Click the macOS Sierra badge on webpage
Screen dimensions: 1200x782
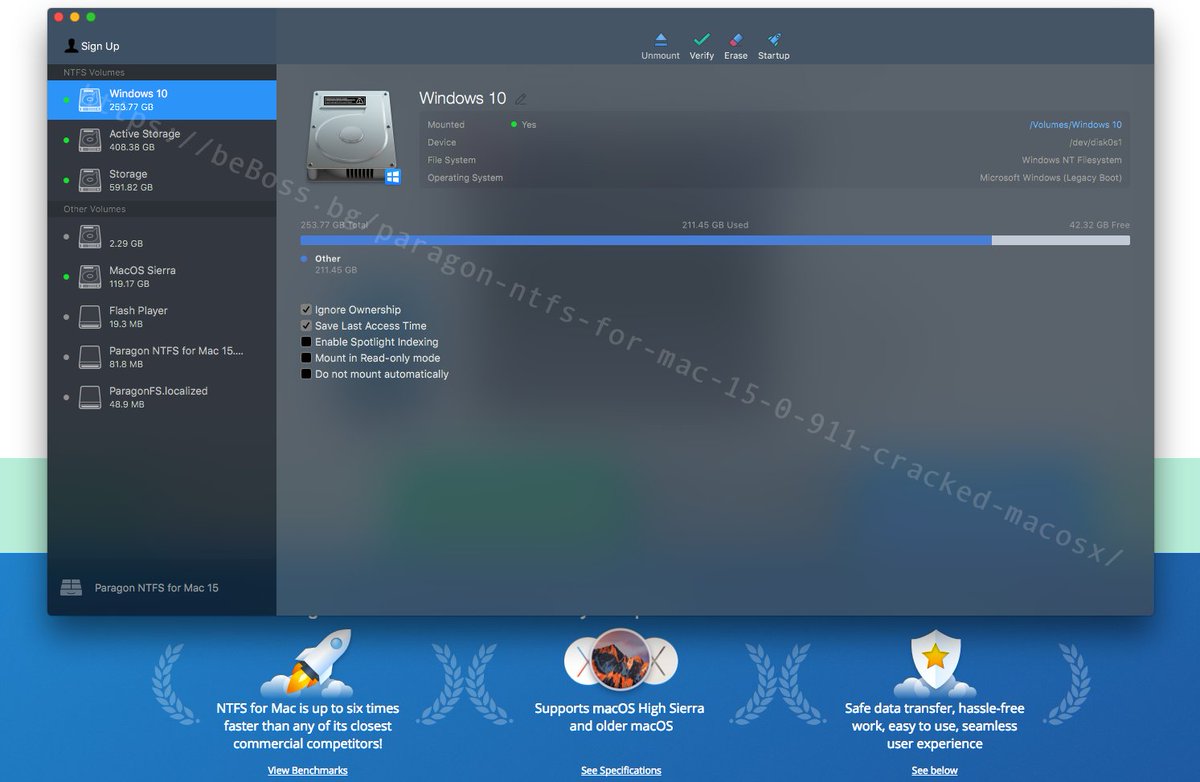pos(620,661)
